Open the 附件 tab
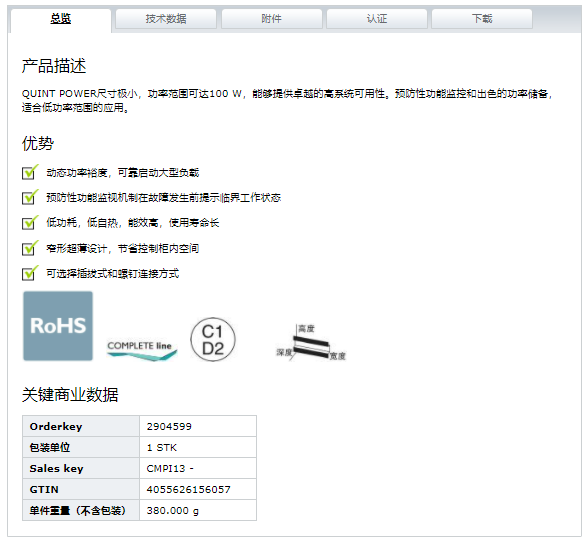585x541 pixels. tap(272, 19)
